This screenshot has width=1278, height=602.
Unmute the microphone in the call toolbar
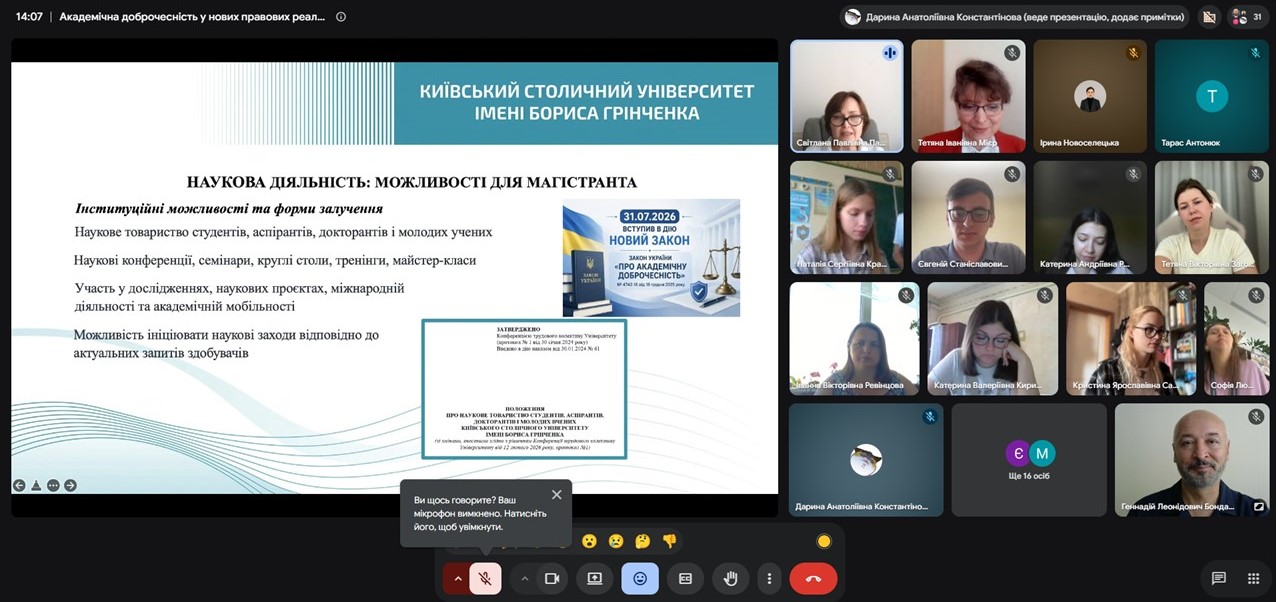pos(485,578)
